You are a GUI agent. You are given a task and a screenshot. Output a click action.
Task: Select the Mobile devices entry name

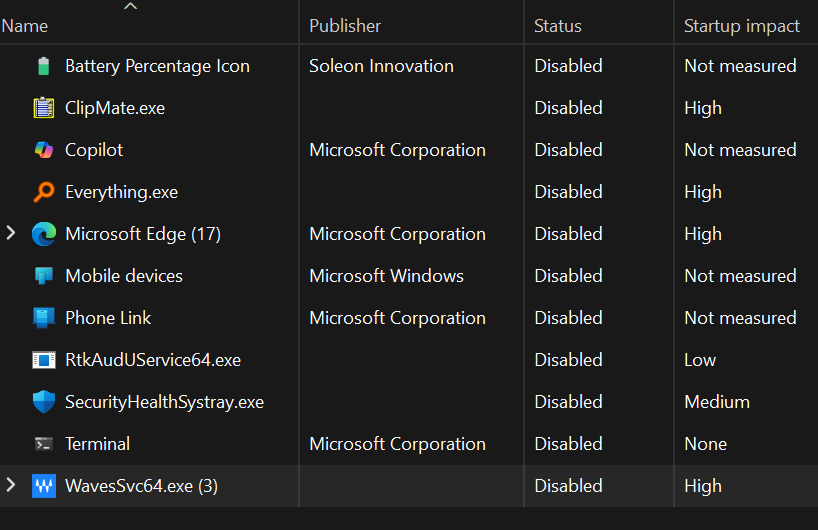[x=124, y=276]
